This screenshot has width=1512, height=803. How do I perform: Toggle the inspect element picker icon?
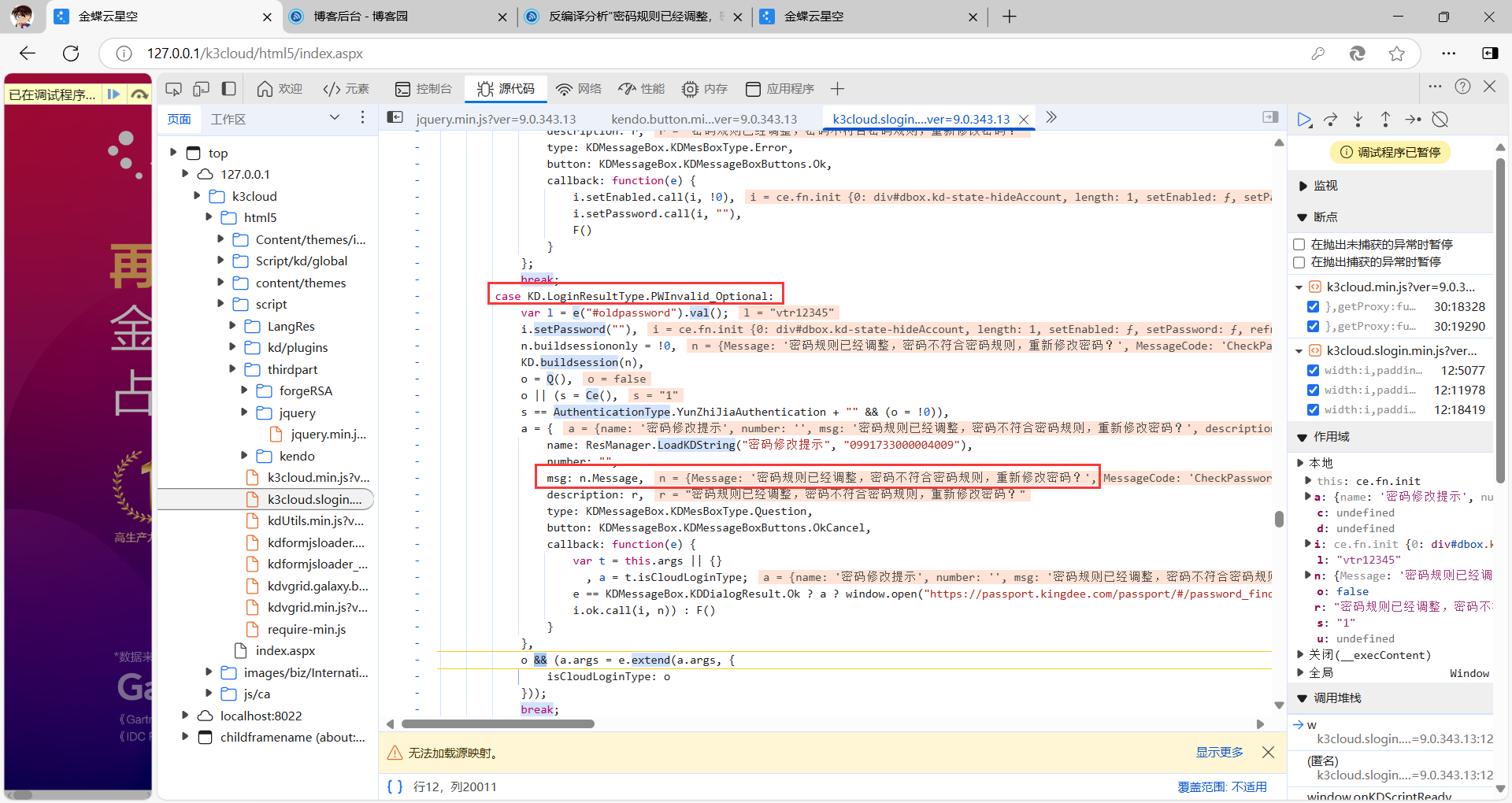[x=173, y=89]
